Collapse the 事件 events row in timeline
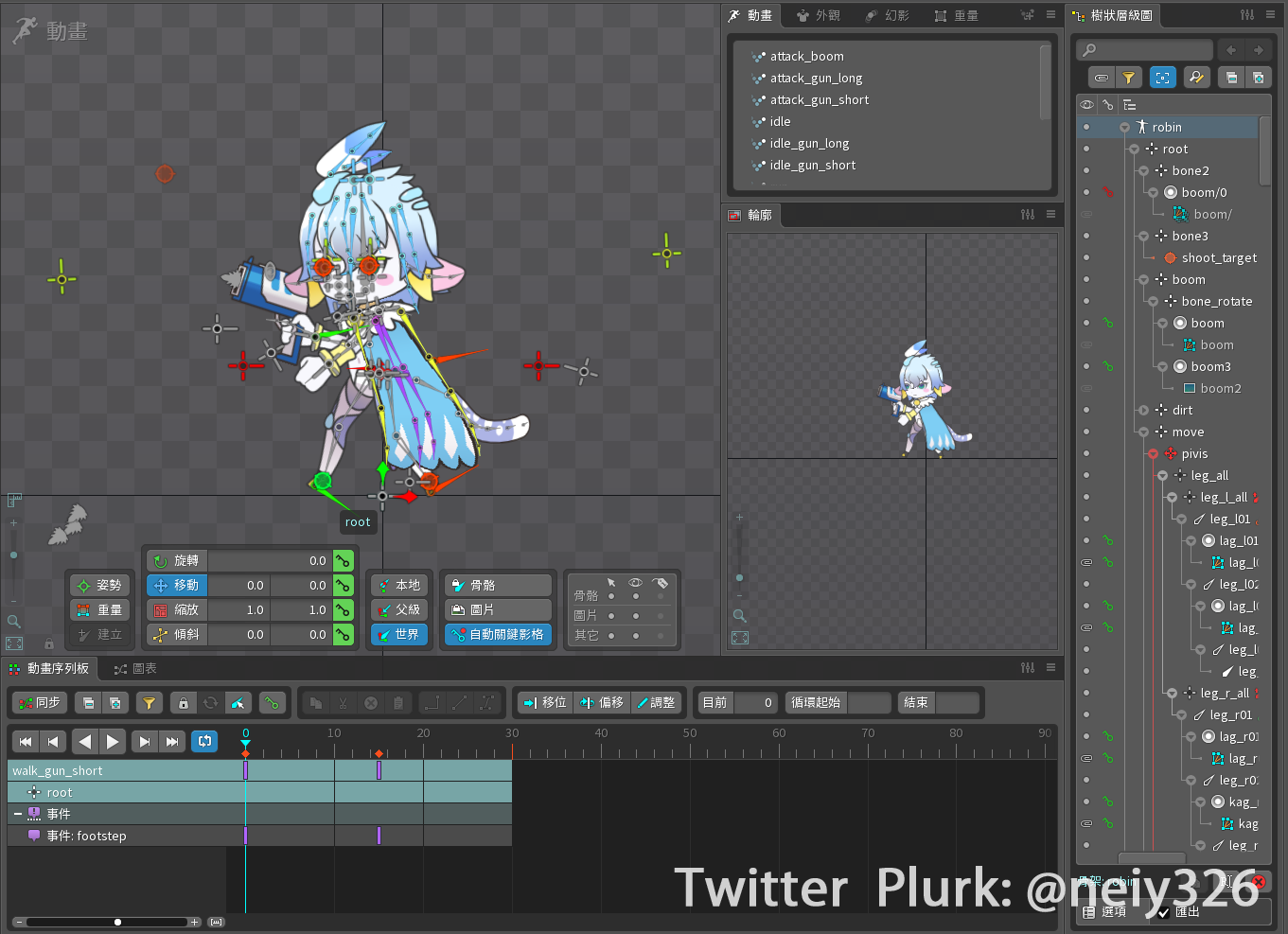1288x934 pixels. click(18, 814)
